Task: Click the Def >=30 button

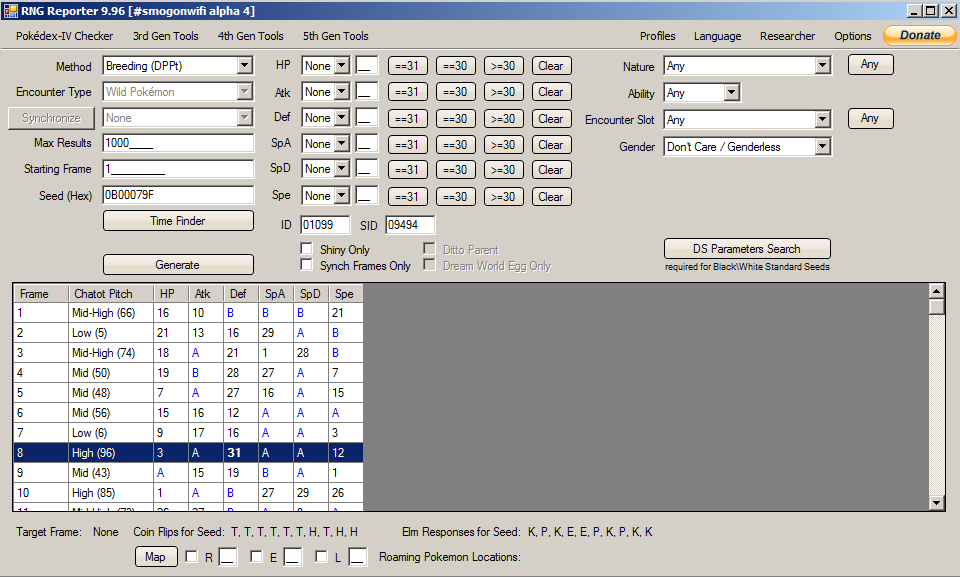Action: pyautogui.click(x=503, y=119)
